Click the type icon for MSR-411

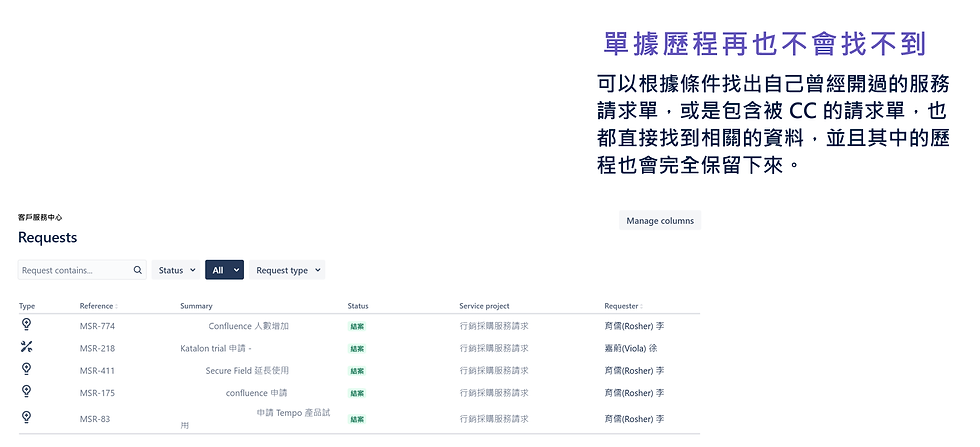(x=26, y=369)
